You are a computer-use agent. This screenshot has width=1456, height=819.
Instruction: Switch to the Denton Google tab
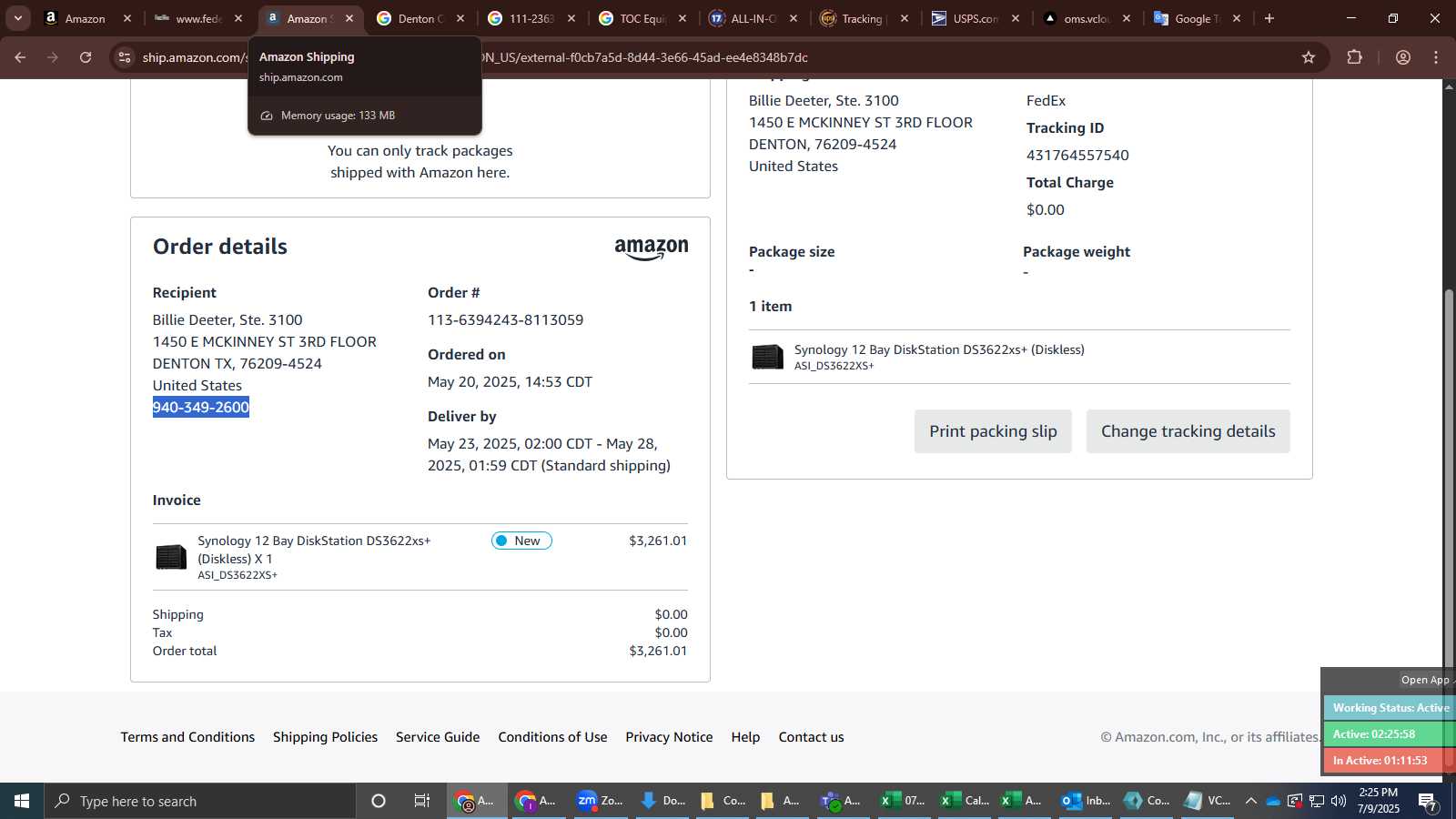(420, 18)
